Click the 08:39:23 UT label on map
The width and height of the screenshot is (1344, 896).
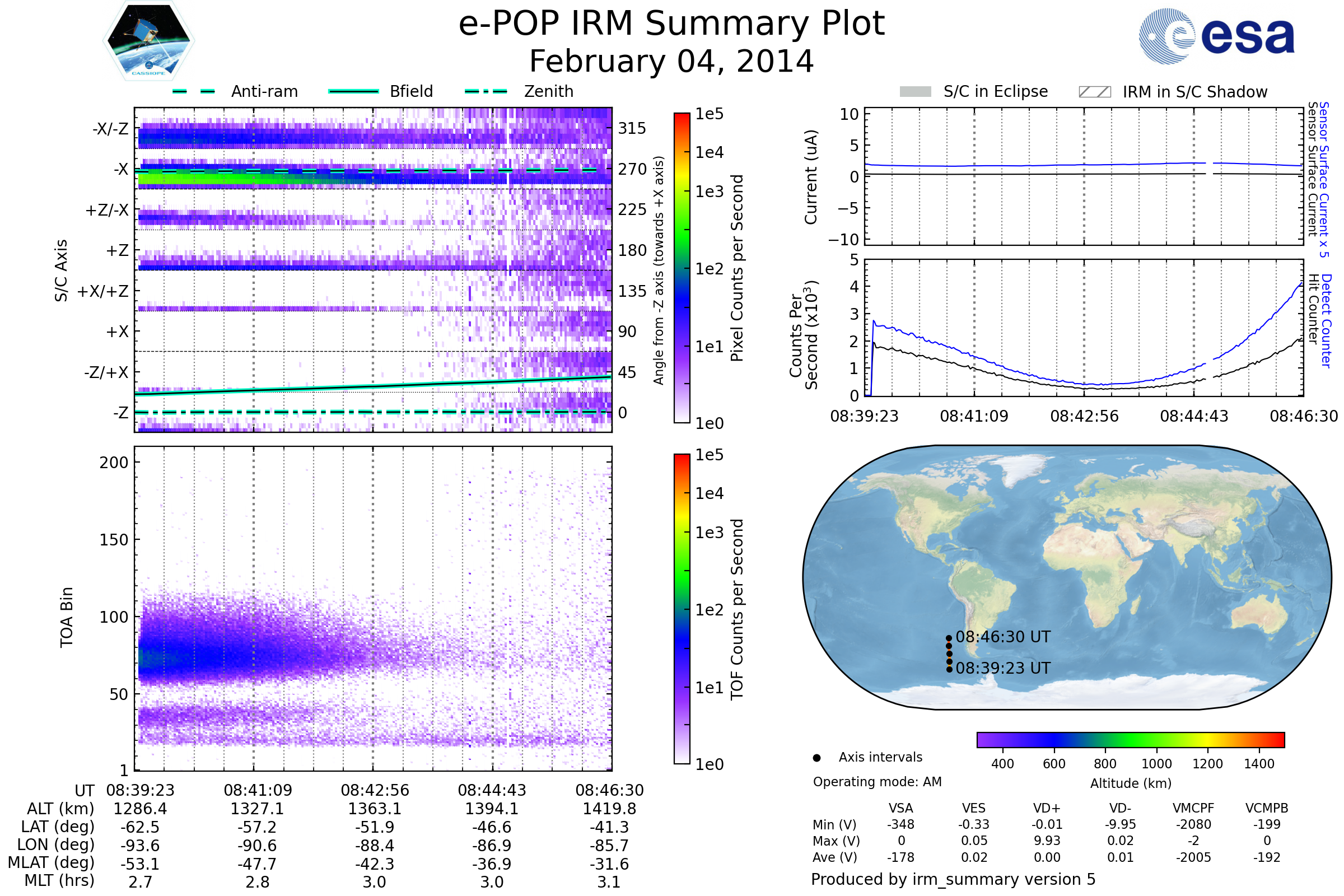coord(1002,668)
